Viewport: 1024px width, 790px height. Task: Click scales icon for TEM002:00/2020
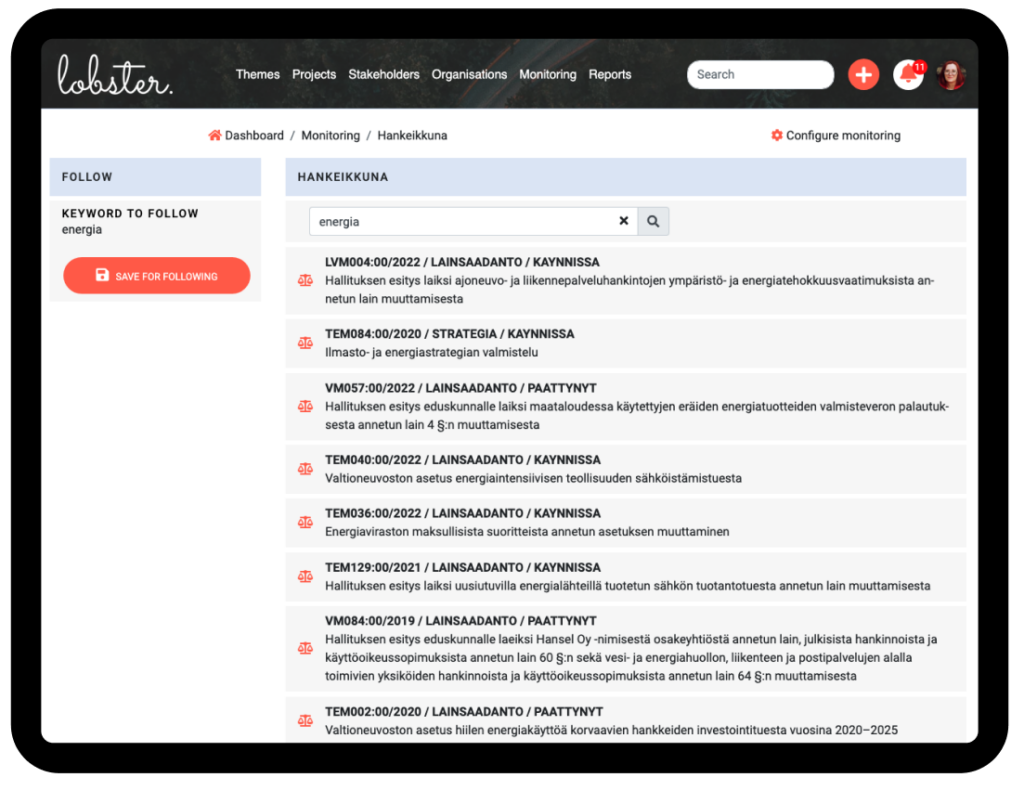click(x=305, y=721)
